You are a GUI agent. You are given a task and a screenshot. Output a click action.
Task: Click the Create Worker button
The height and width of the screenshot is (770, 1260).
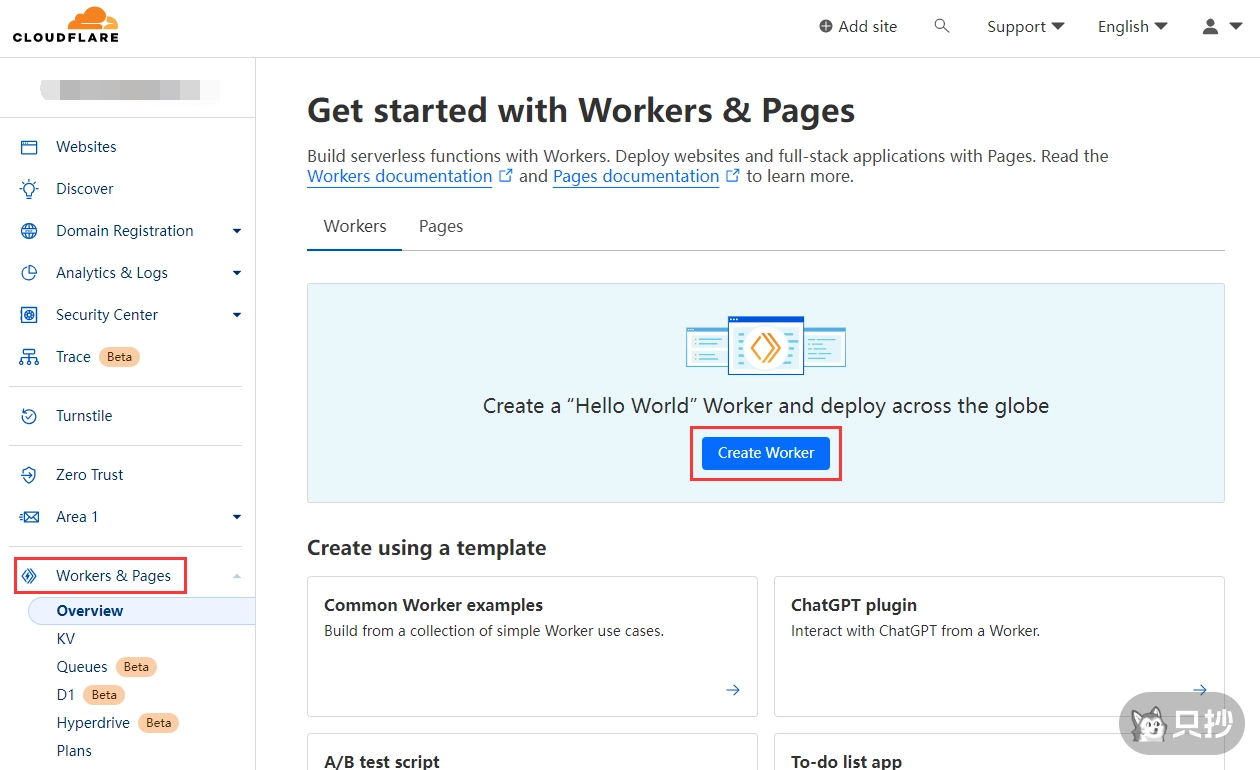[765, 453]
